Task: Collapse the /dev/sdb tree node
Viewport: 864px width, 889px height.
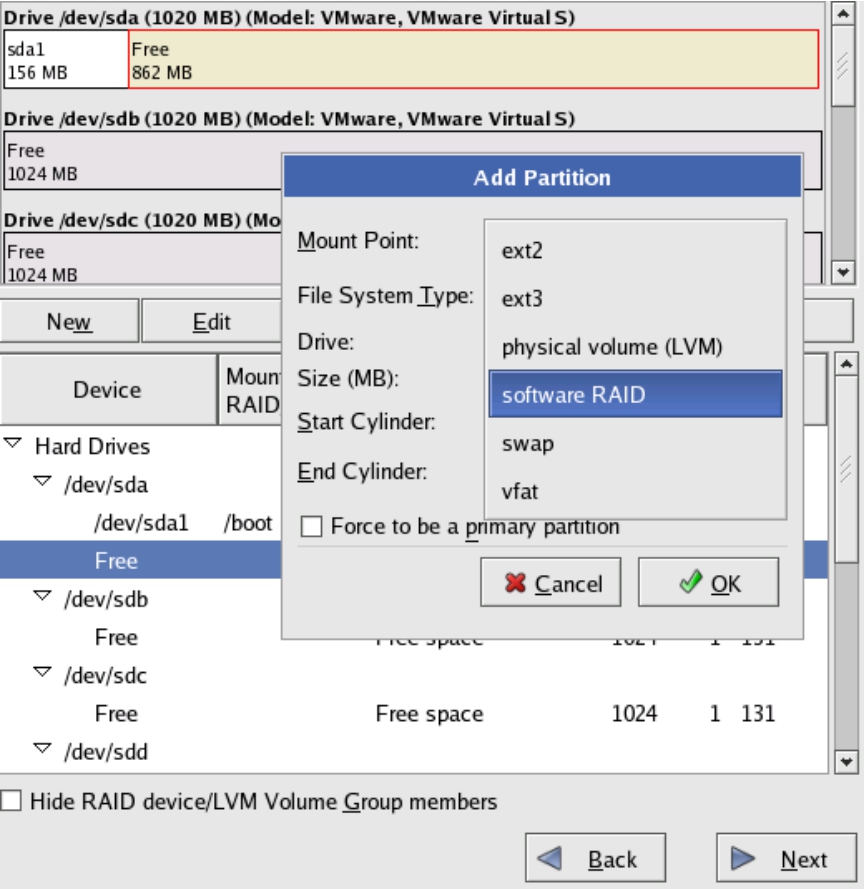Action: pos(42,597)
